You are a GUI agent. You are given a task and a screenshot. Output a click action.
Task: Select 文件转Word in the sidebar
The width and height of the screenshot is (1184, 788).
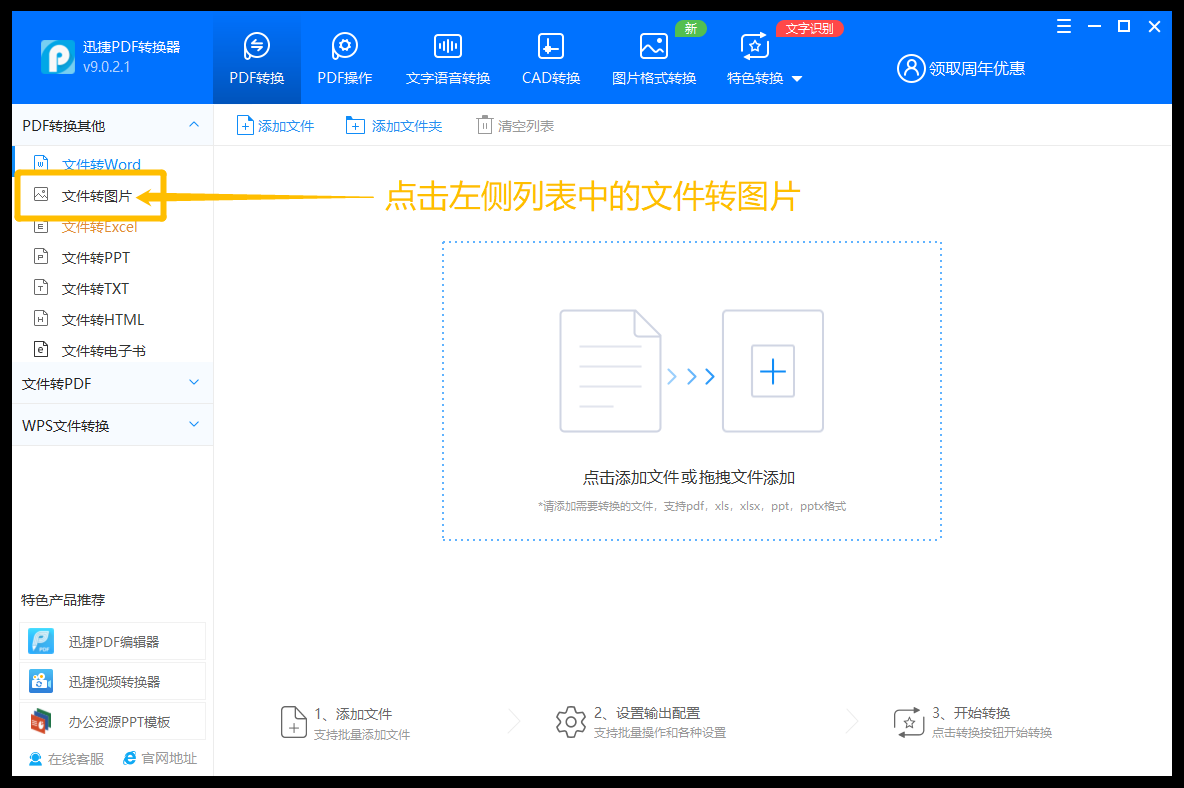coord(101,164)
